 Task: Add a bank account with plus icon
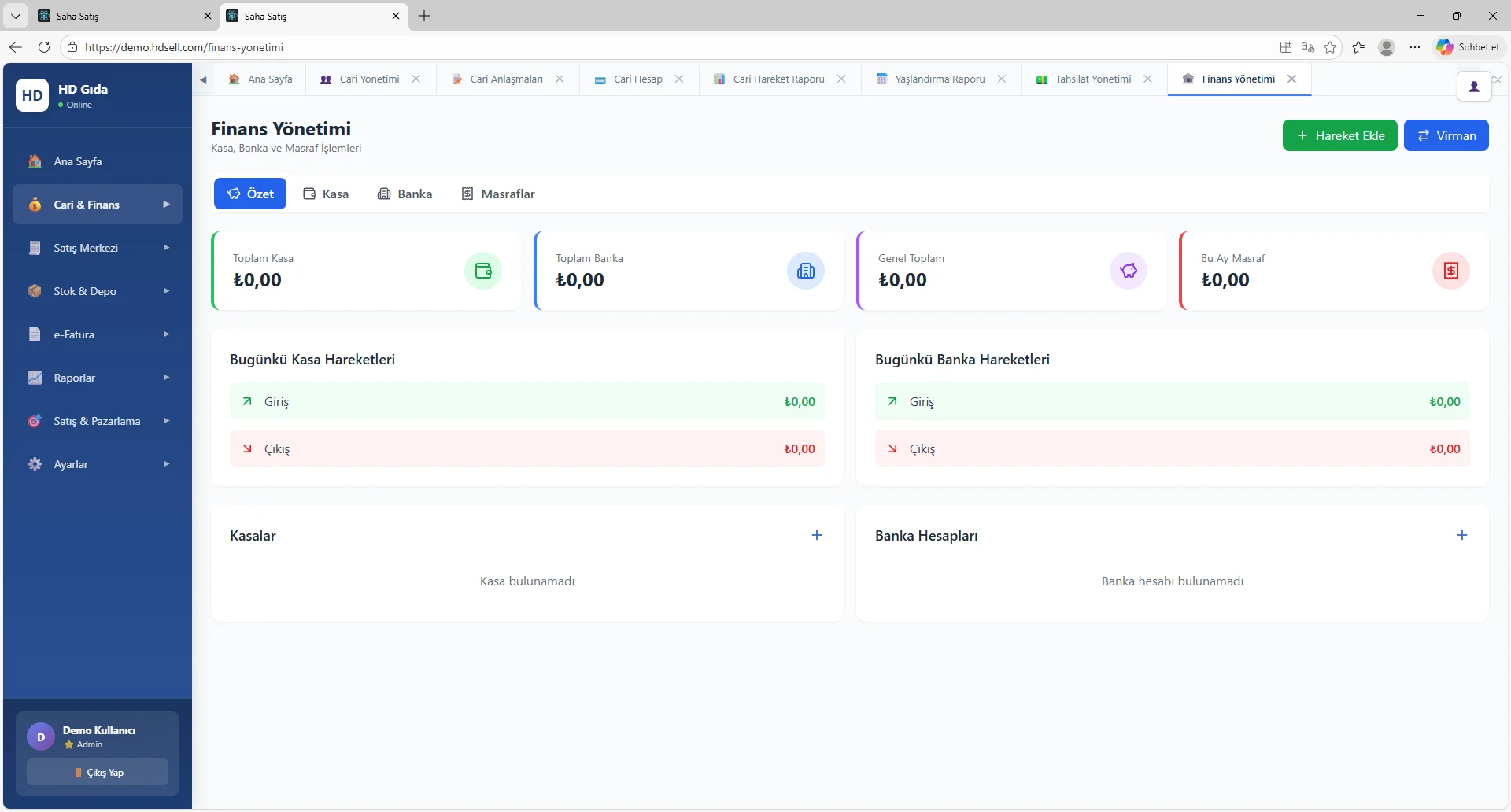pos(1462,535)
